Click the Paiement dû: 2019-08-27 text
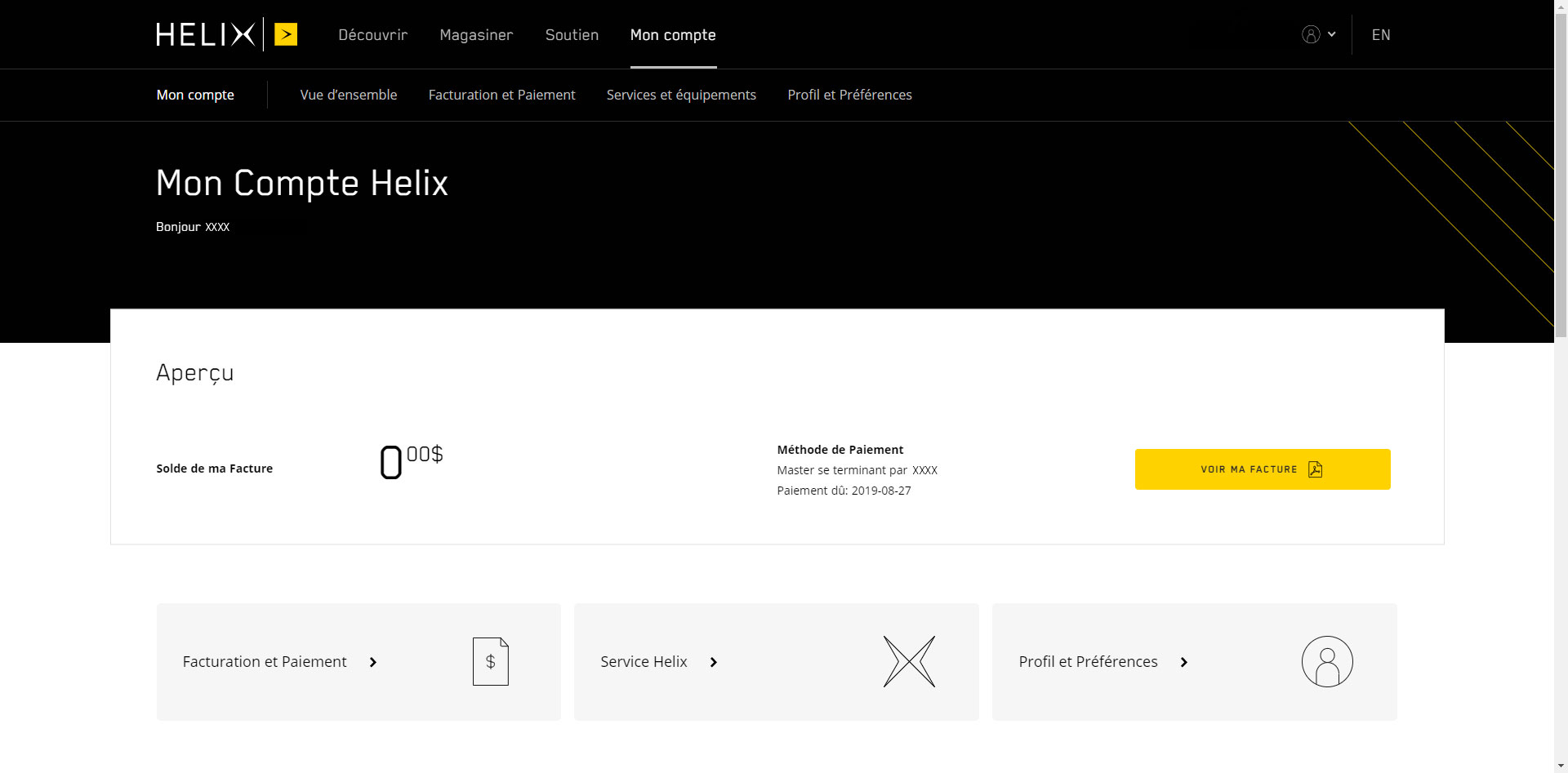This screenshot has width=1568, height=773. [x=844, y=491]
